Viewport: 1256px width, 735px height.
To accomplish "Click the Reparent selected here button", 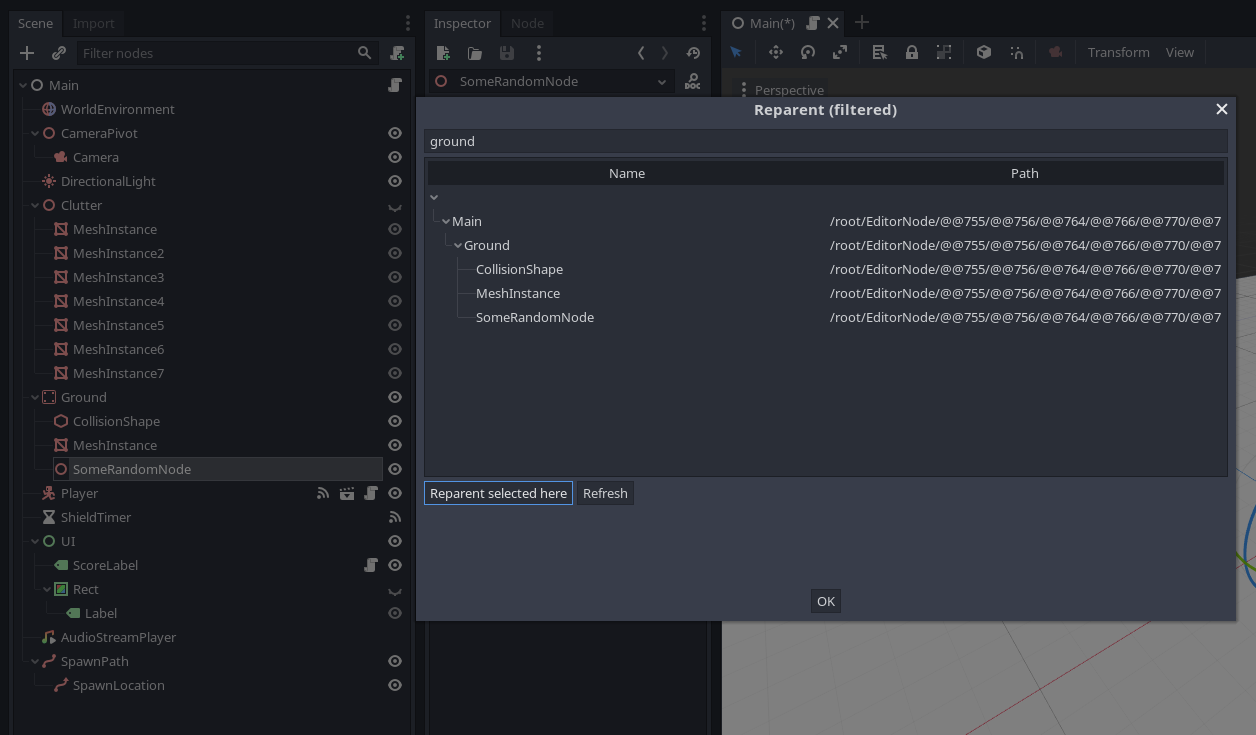I will coord(498,493).
